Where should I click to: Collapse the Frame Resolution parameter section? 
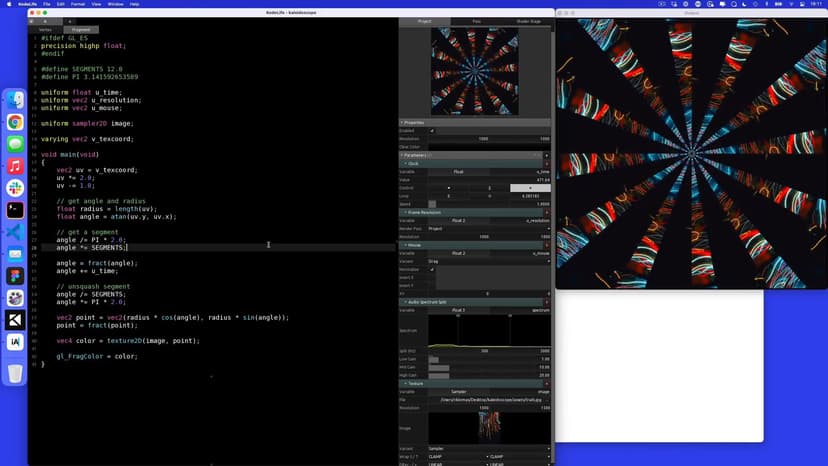pyautogui.click(x=404, y=212)
